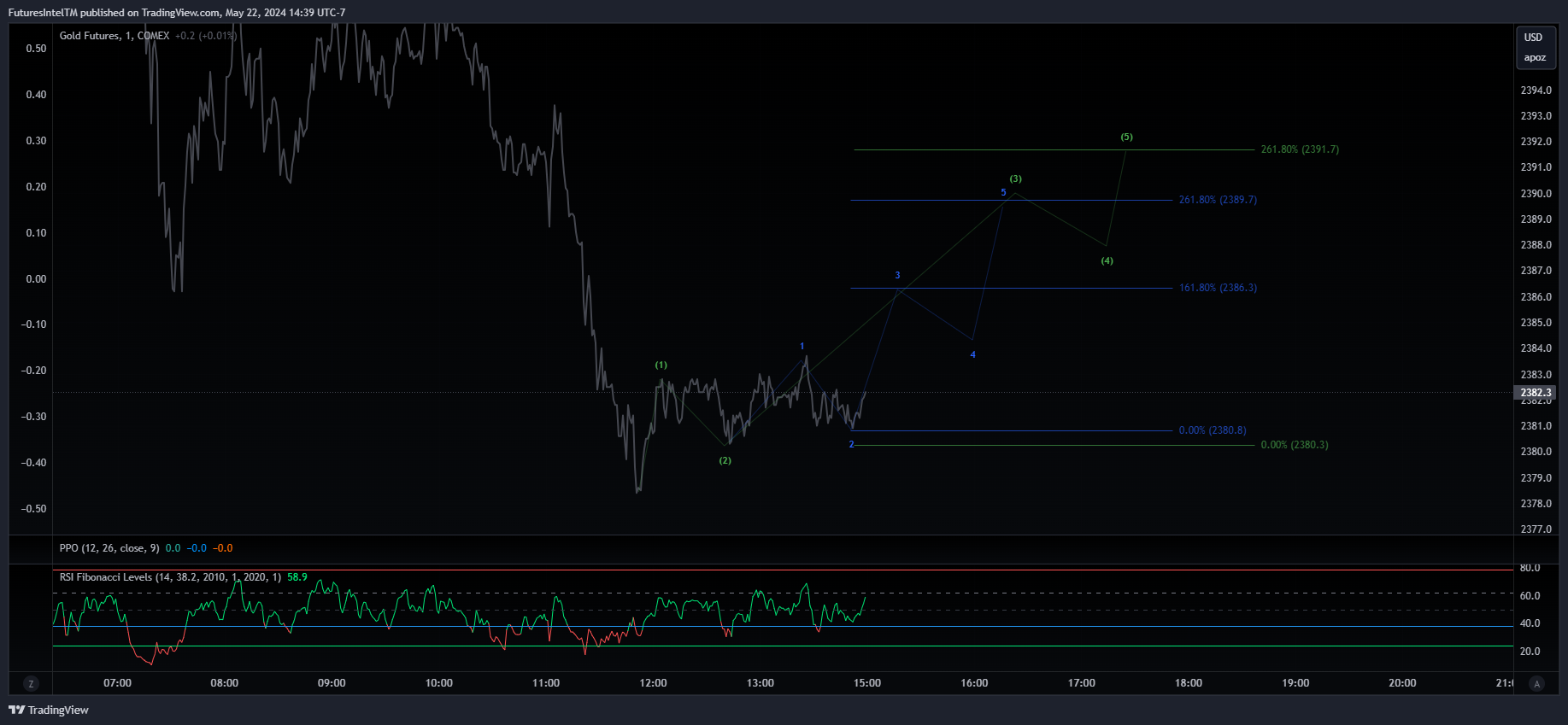Select the blue sub-wave 5 label
Viewport: 1568px width, 725px height.
pos(1003,193)
